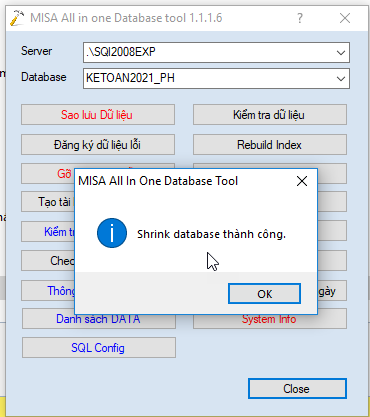Click the partly hidden Thông button
Screen dimensions: 370x417
[x=48, y=291]
